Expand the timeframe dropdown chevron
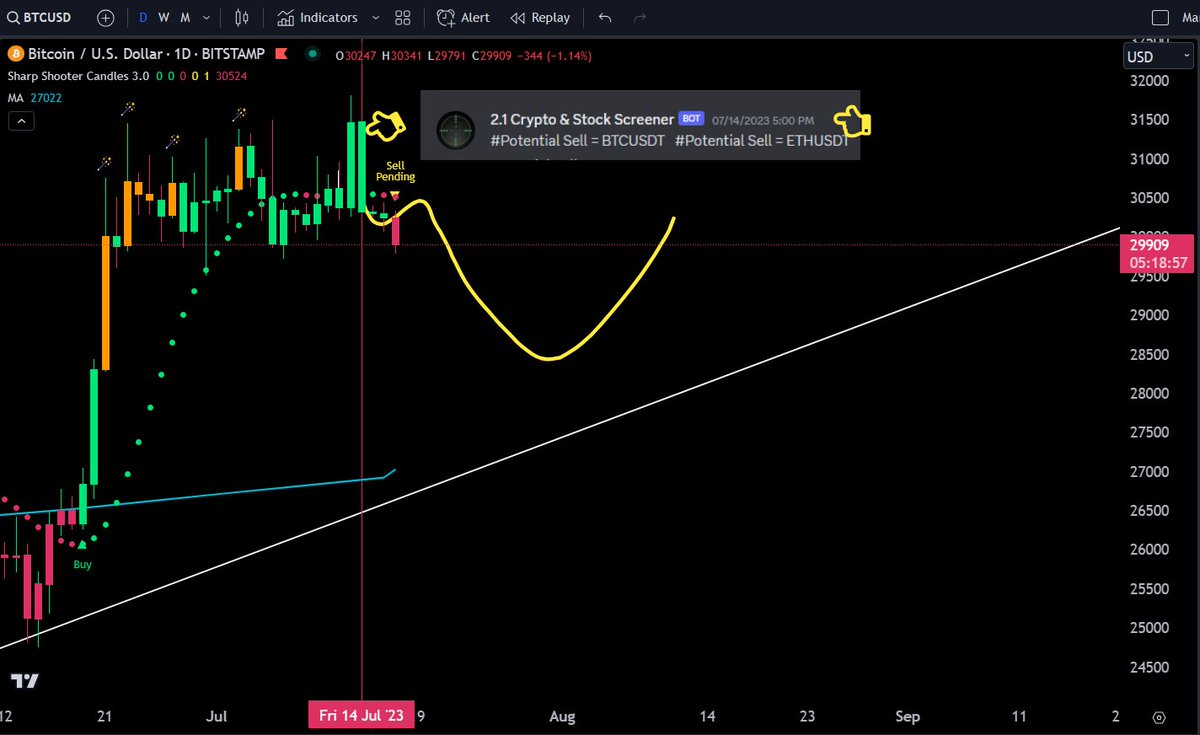Image resolution: width=1200 pixels, height=735 pixels. click(205, 17)
